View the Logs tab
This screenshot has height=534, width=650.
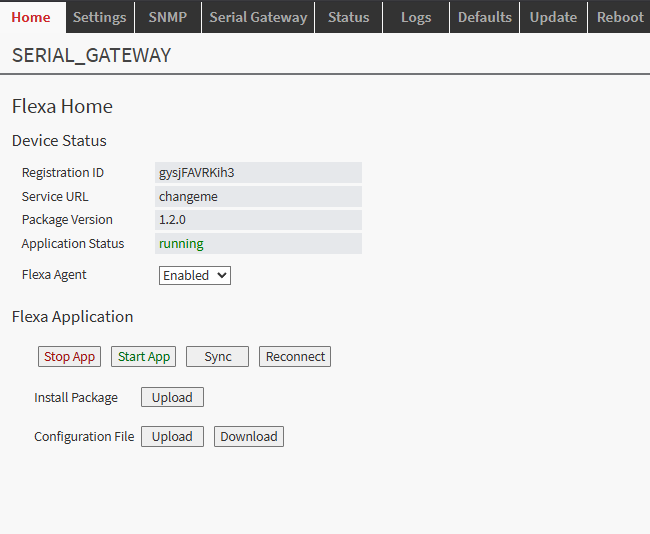[x=416, y=17]
